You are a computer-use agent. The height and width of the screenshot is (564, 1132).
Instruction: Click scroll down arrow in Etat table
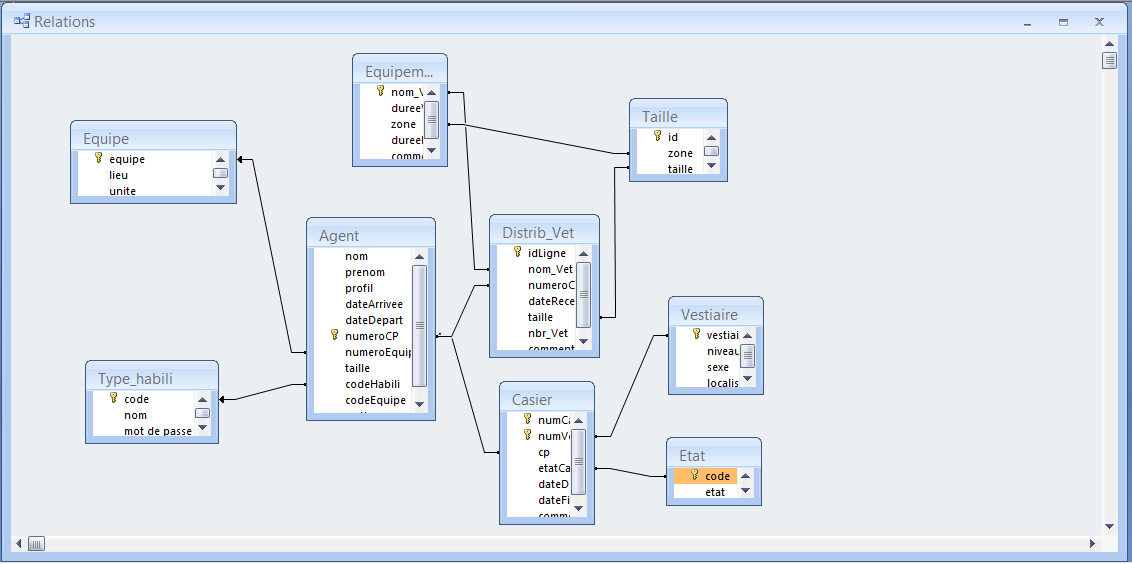(745, 491)
